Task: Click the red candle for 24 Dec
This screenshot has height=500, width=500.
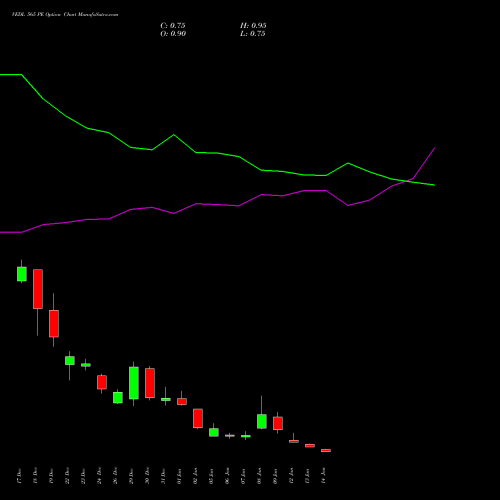Action: point(102,382)
